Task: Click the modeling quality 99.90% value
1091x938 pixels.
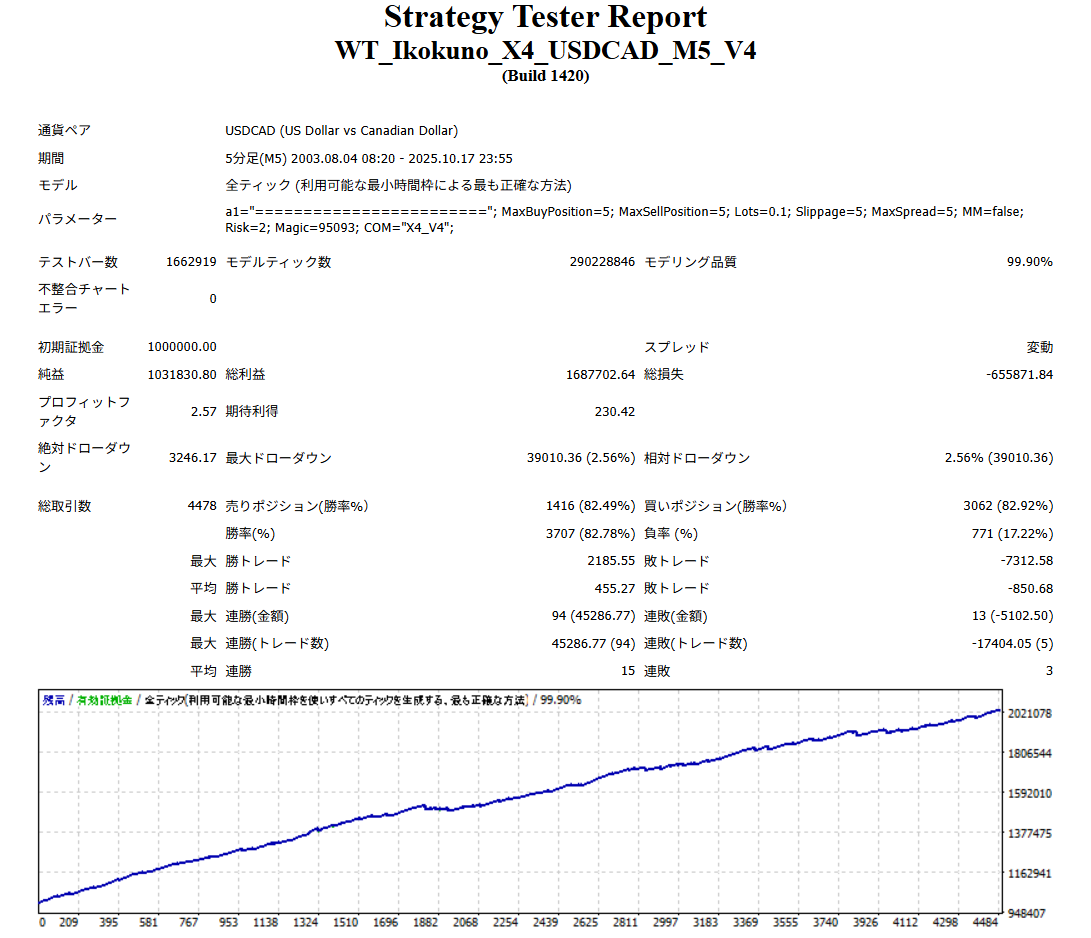Action: pos(1029,262)
